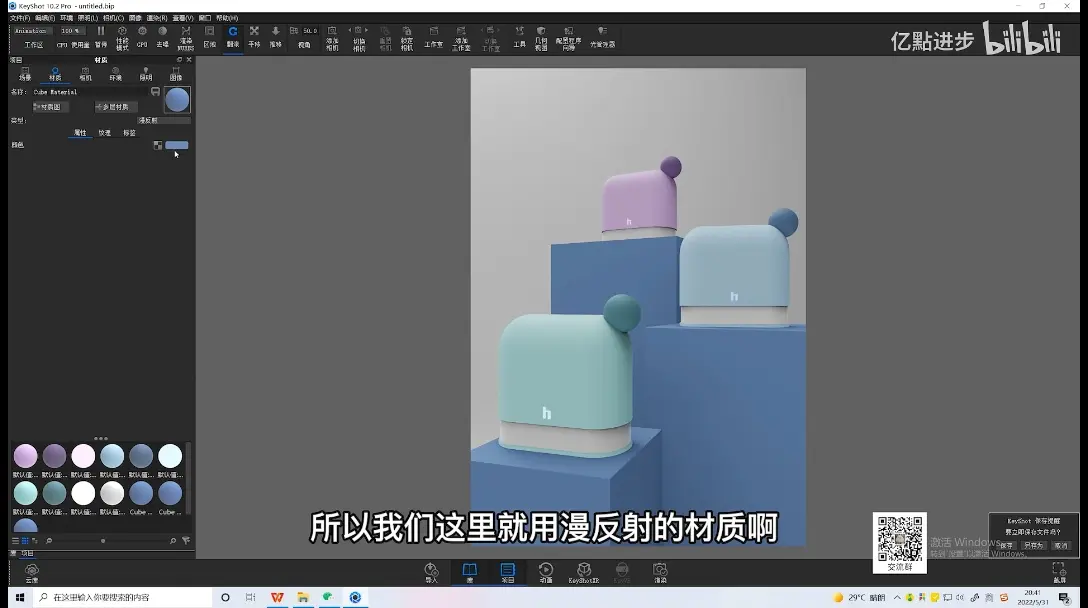The image size is (1088, 608).
Task: Open the Animation icon in the bottom bar
Action: point(546,573)
